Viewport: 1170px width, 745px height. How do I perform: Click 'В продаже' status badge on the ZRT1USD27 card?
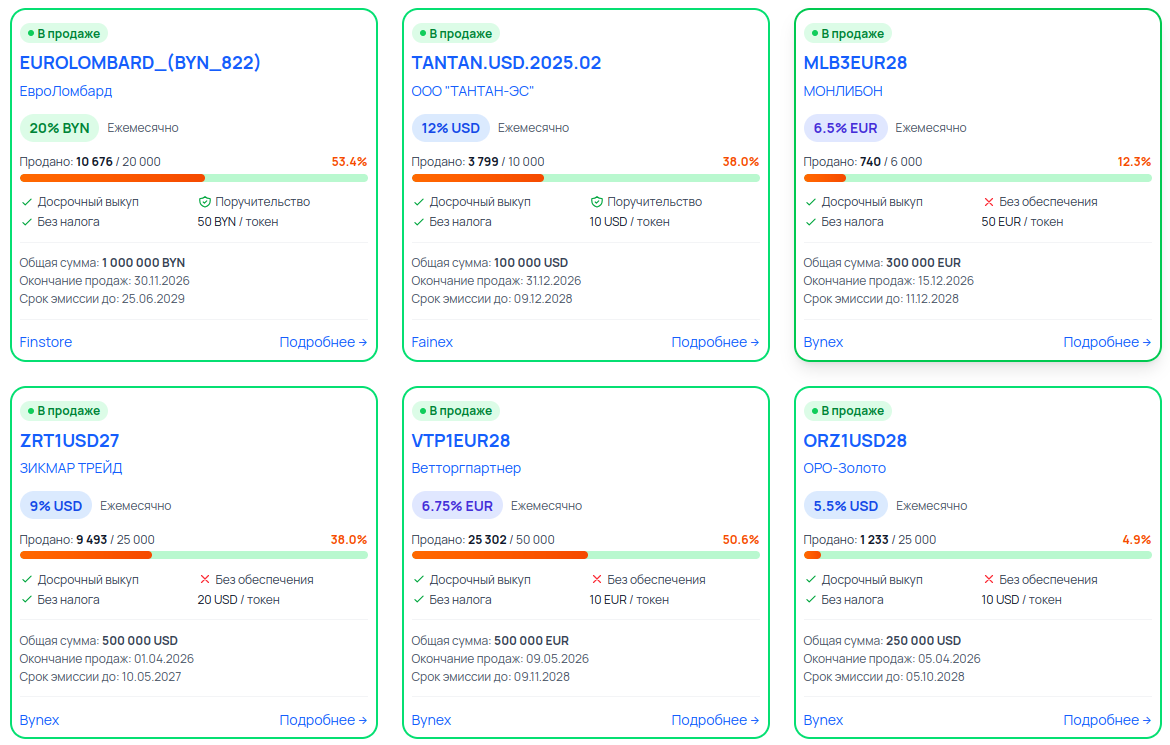64,411
